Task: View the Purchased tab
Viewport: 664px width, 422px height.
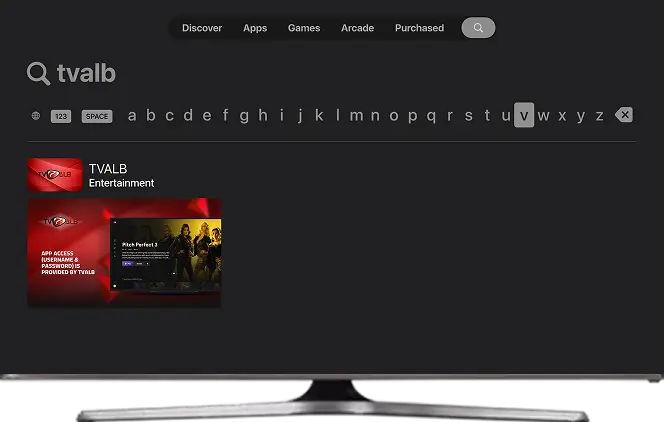Action: [420, 28]
